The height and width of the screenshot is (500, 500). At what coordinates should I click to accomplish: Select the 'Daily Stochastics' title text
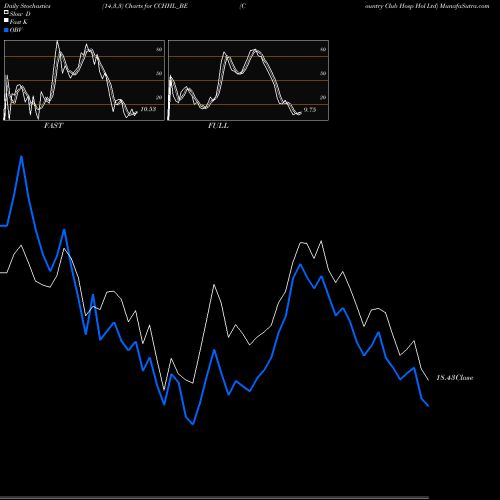click(27, 6)
